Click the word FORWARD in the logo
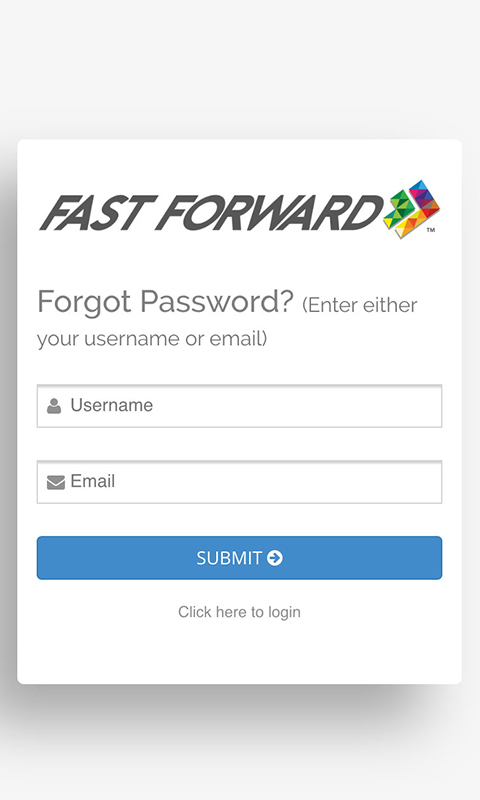The image size is (480, 800). click(x=271, y=212)
